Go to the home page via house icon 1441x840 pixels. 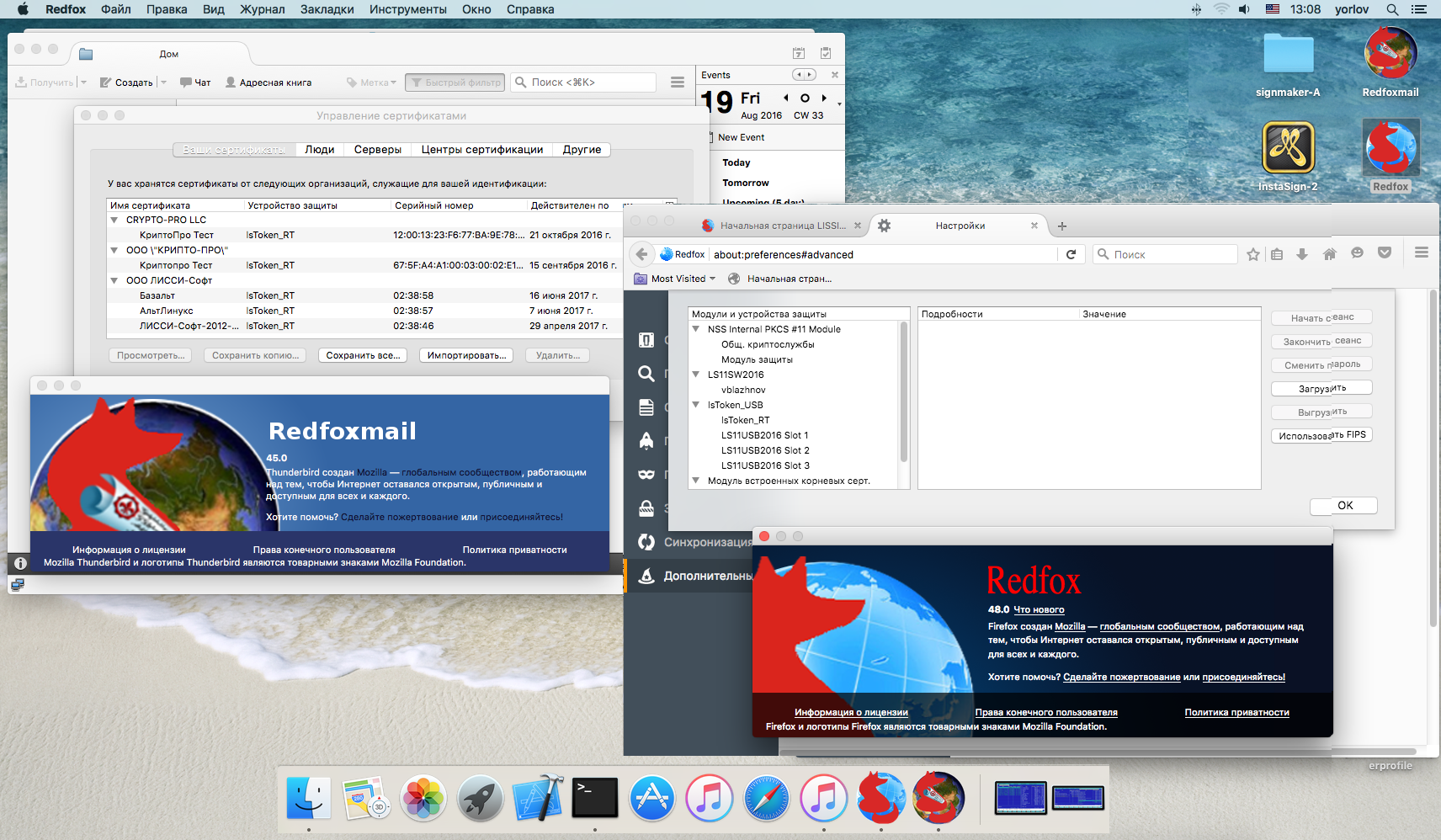click(x=1330, y=254)
